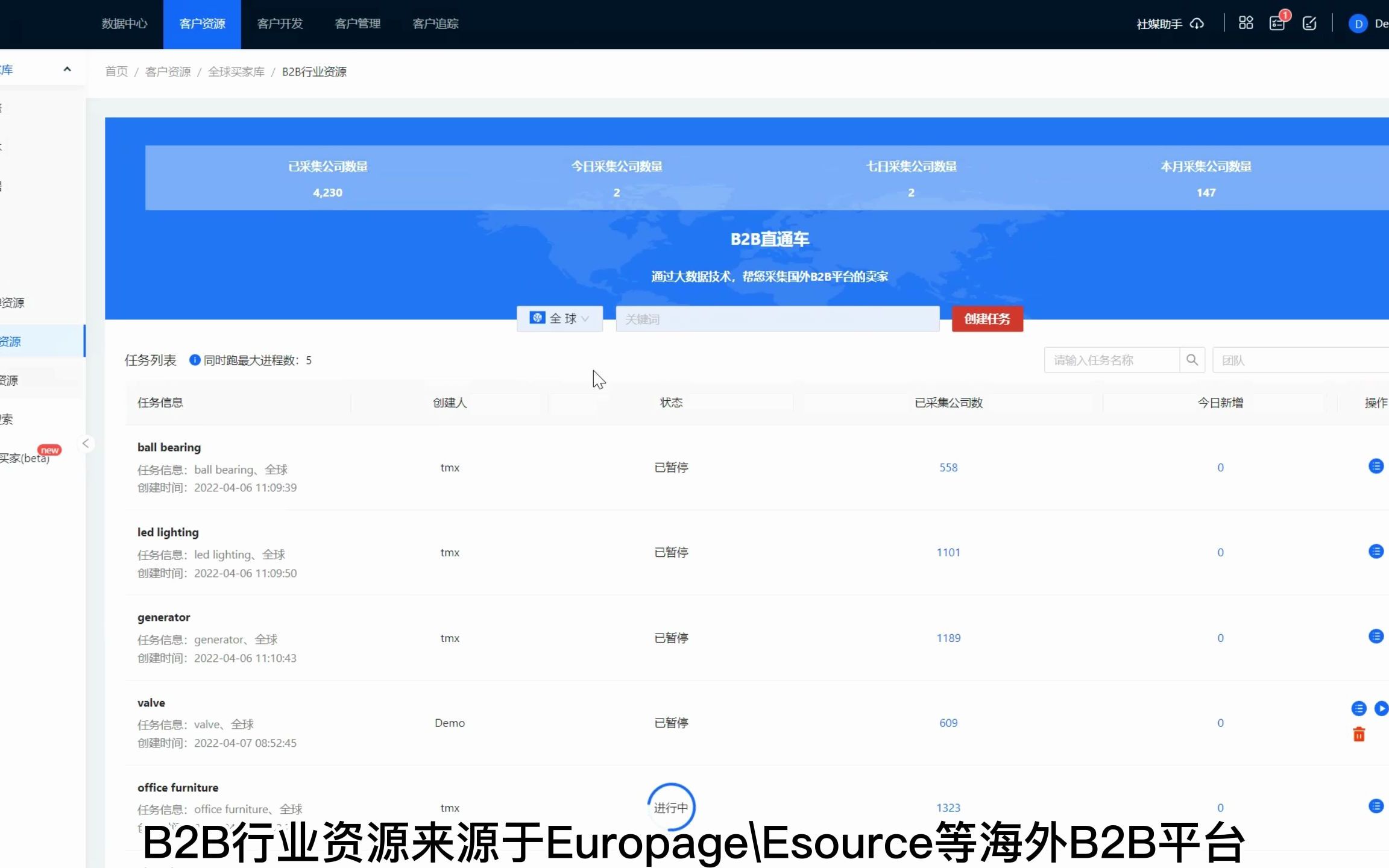Switch to 客户追踪 tab

tap(435, 24)
